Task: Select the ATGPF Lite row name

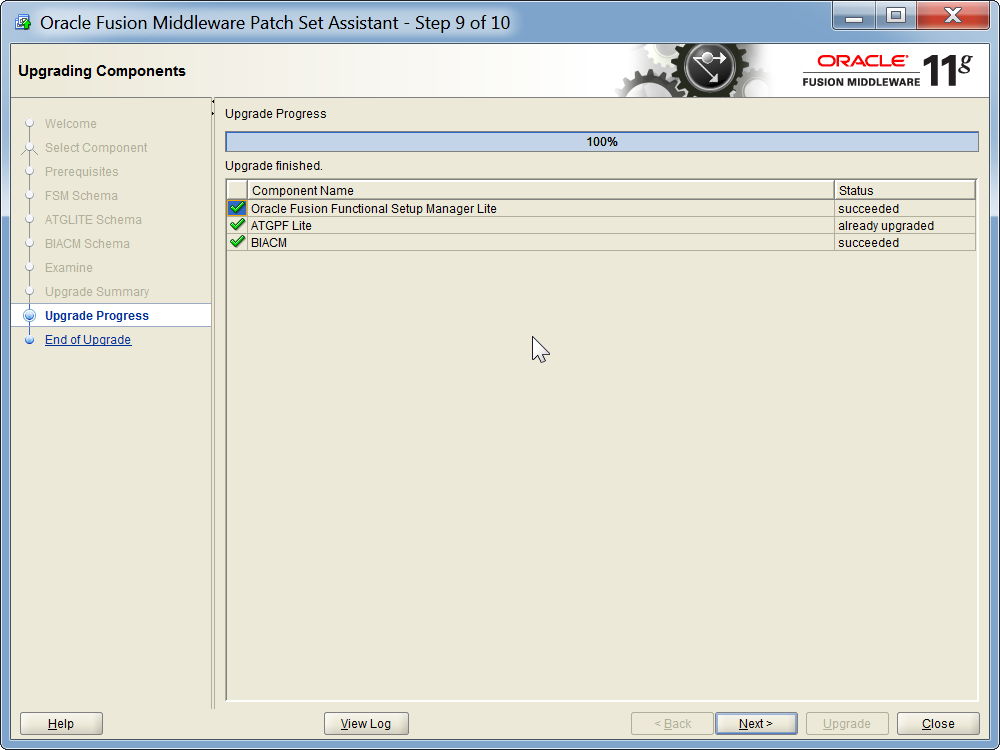Action: 281,226
